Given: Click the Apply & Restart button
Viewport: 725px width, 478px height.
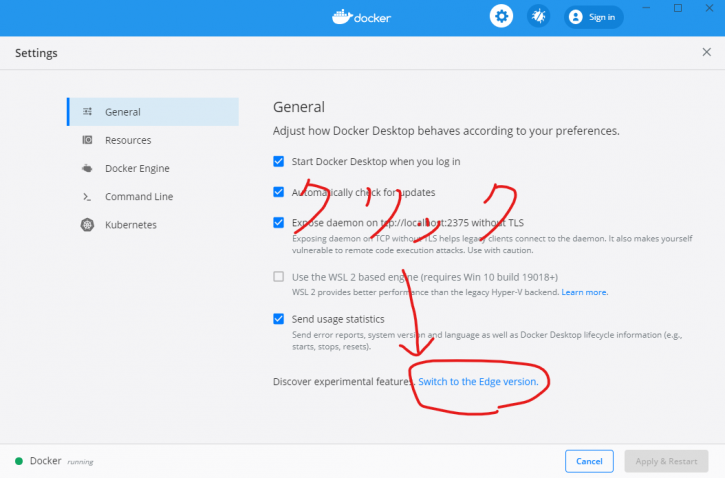Looking at the screenshot, I should point(666,461).
